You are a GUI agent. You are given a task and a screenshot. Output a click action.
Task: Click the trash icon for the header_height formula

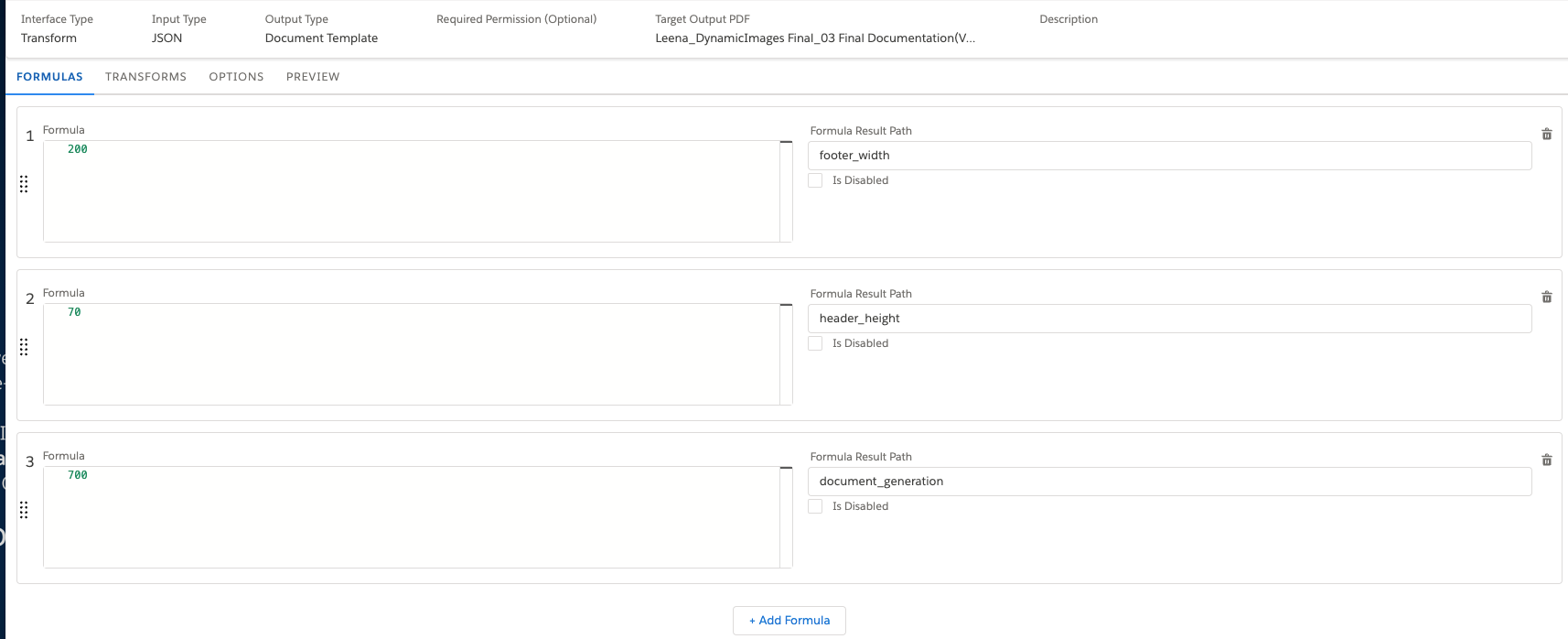[x=1546, y=298]
